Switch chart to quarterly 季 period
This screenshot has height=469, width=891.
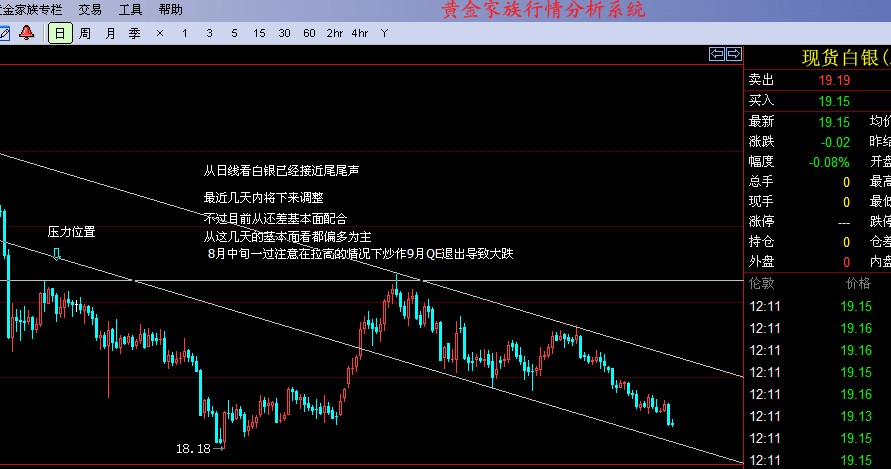coord(135,34)
